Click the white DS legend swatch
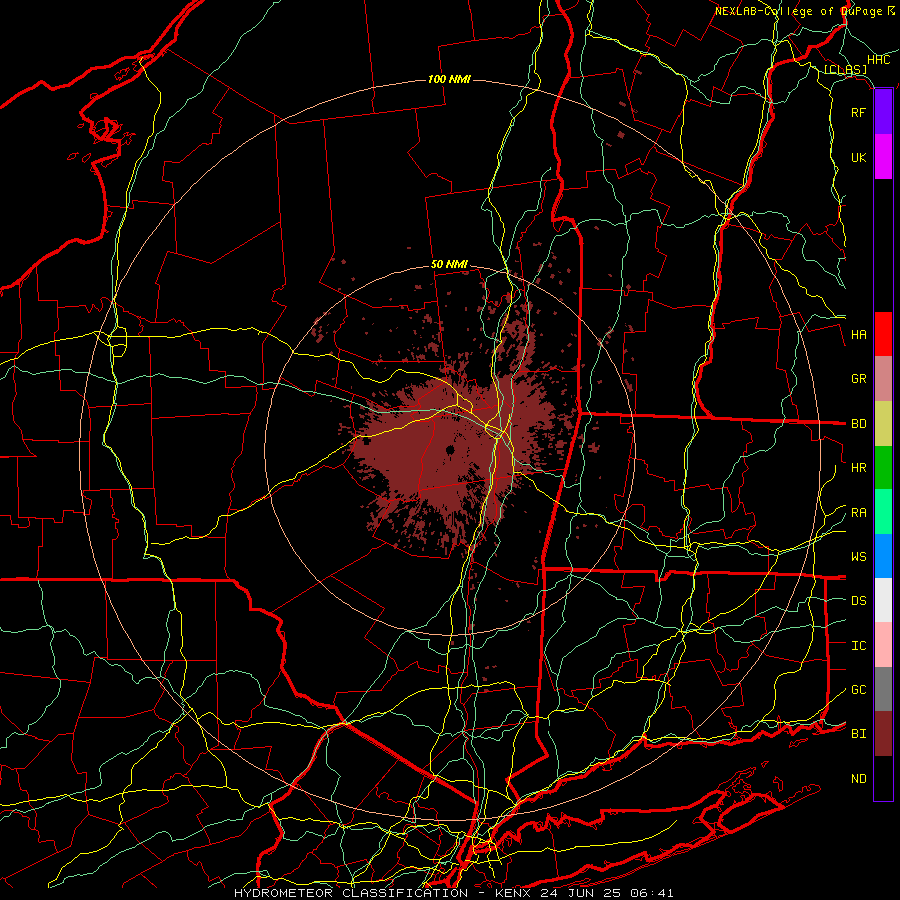The height and width of the screenshot is (900, 900). click(883, 600)
